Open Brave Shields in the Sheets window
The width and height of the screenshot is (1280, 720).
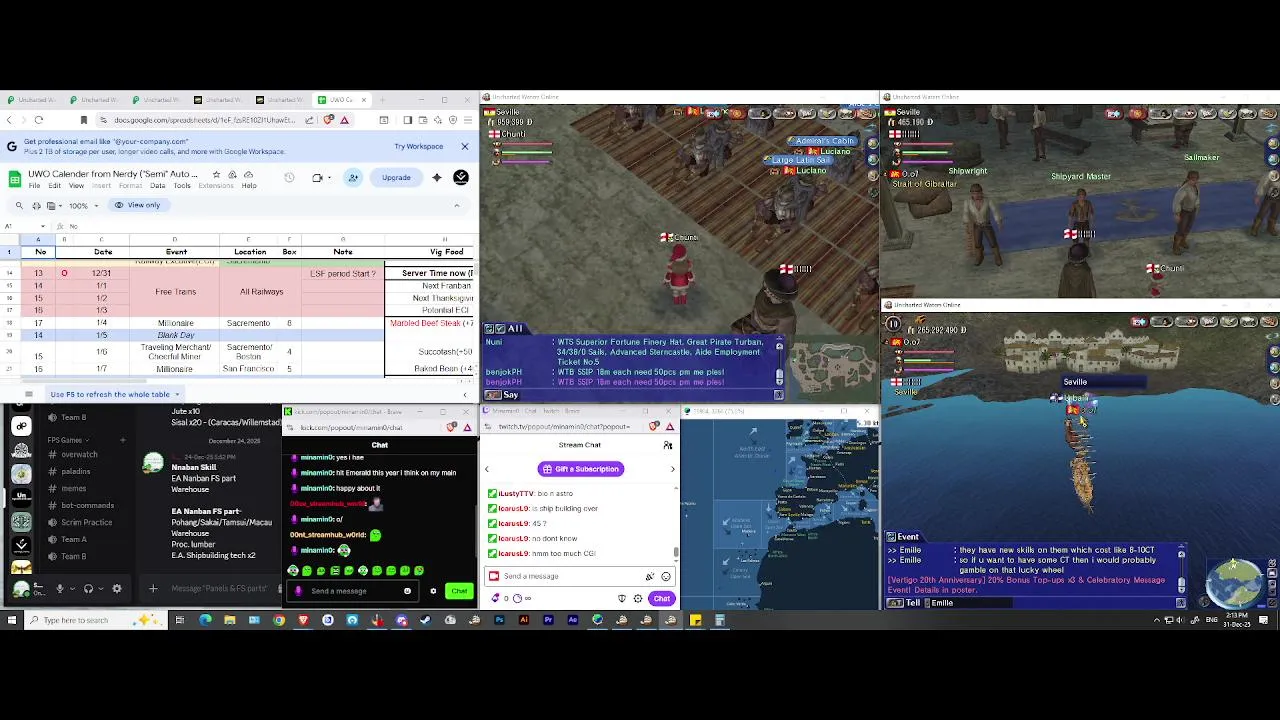click(x=329, y=120)
